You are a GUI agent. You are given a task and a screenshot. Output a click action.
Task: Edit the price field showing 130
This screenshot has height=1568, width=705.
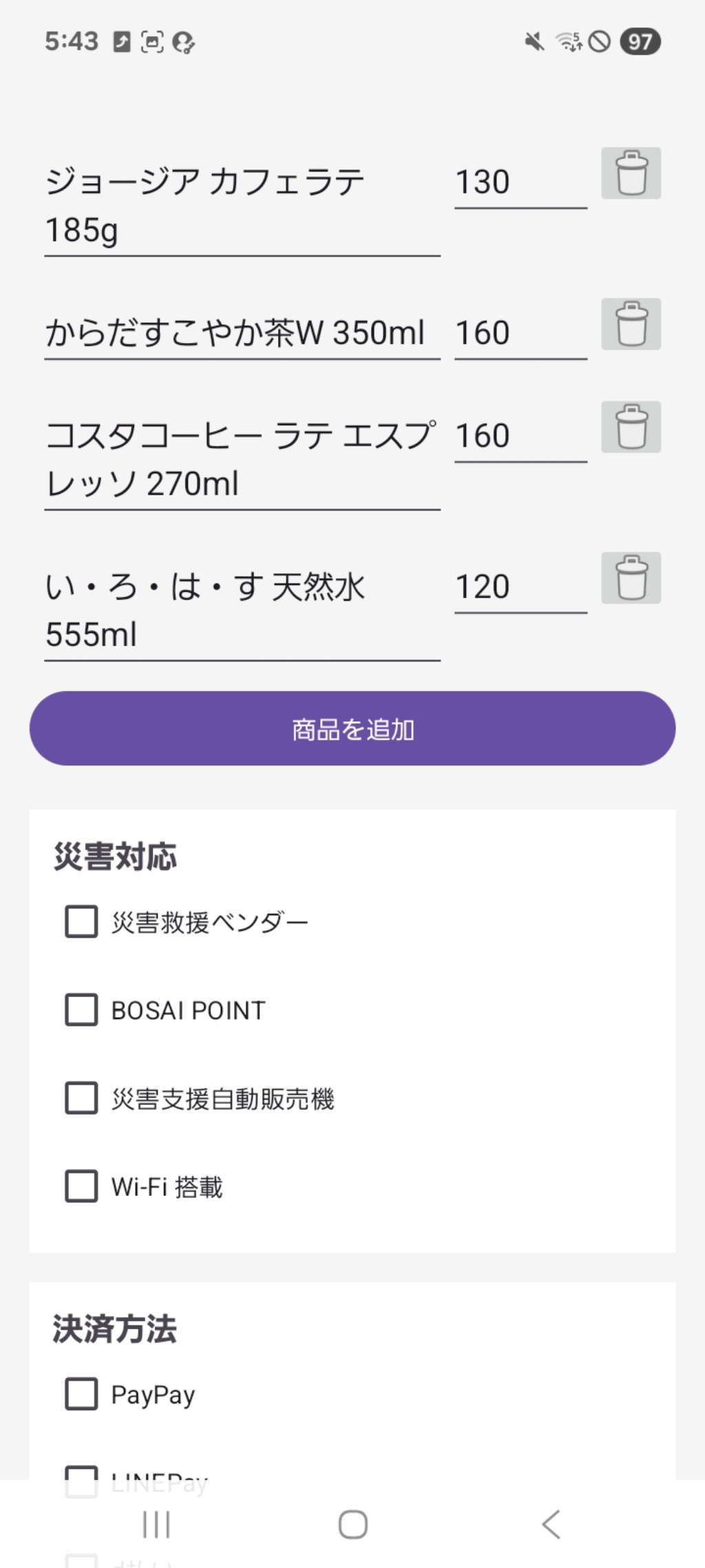click(x=520, y=183)
